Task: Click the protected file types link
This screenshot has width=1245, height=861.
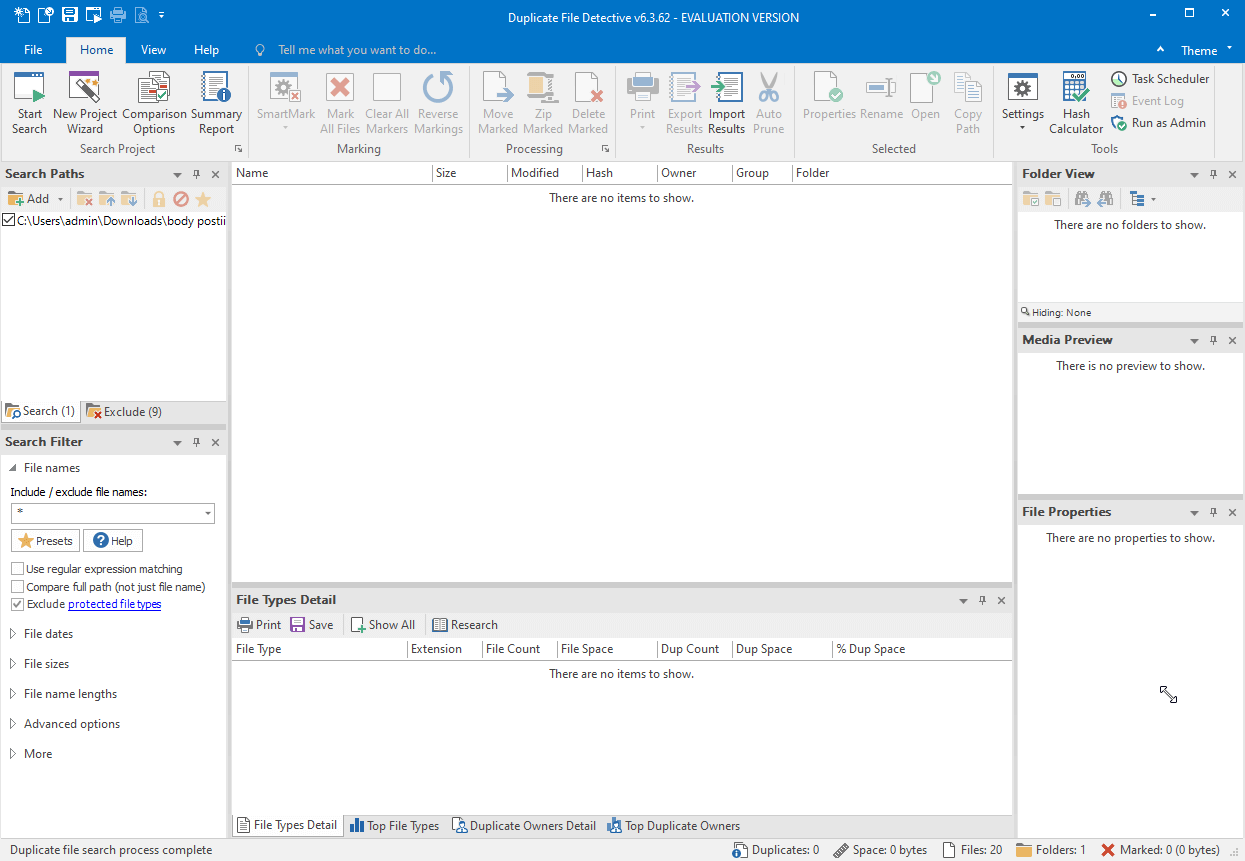Action: [114, 604]
